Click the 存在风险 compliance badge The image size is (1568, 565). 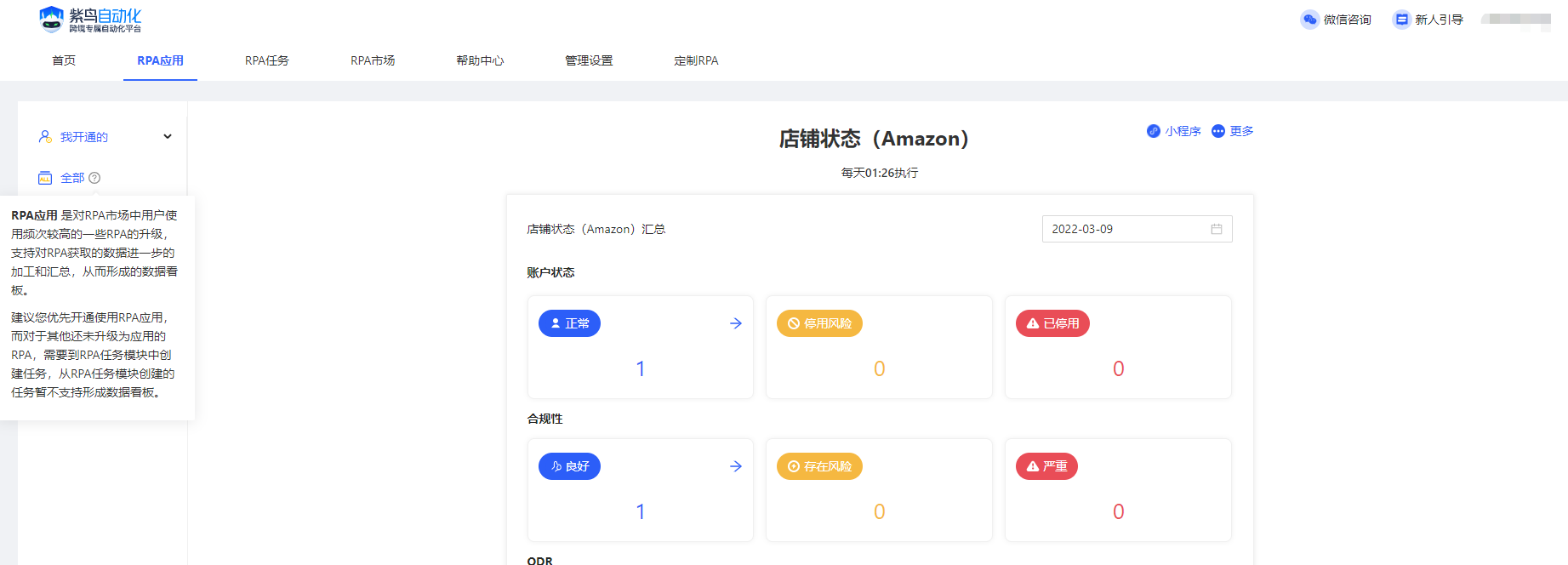pyautogui.click(x=819, y=466)
